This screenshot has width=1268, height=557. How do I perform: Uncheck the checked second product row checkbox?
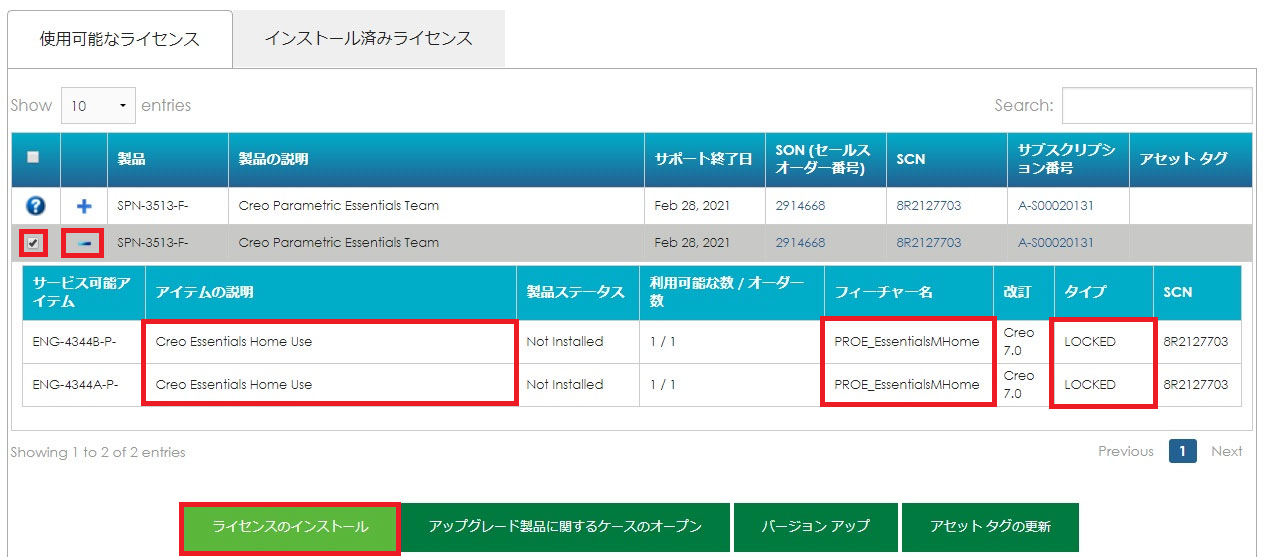point(34,242)
